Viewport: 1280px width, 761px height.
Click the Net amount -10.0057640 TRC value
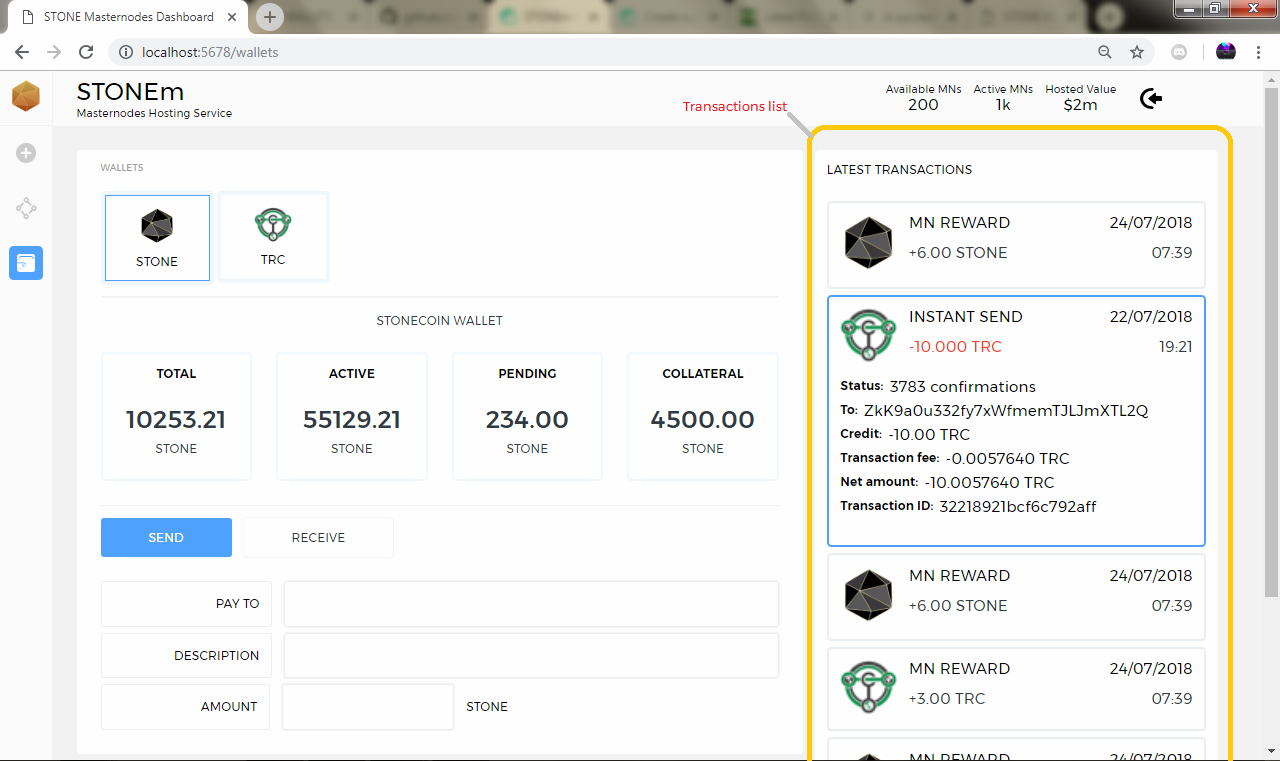coord(989,482)
